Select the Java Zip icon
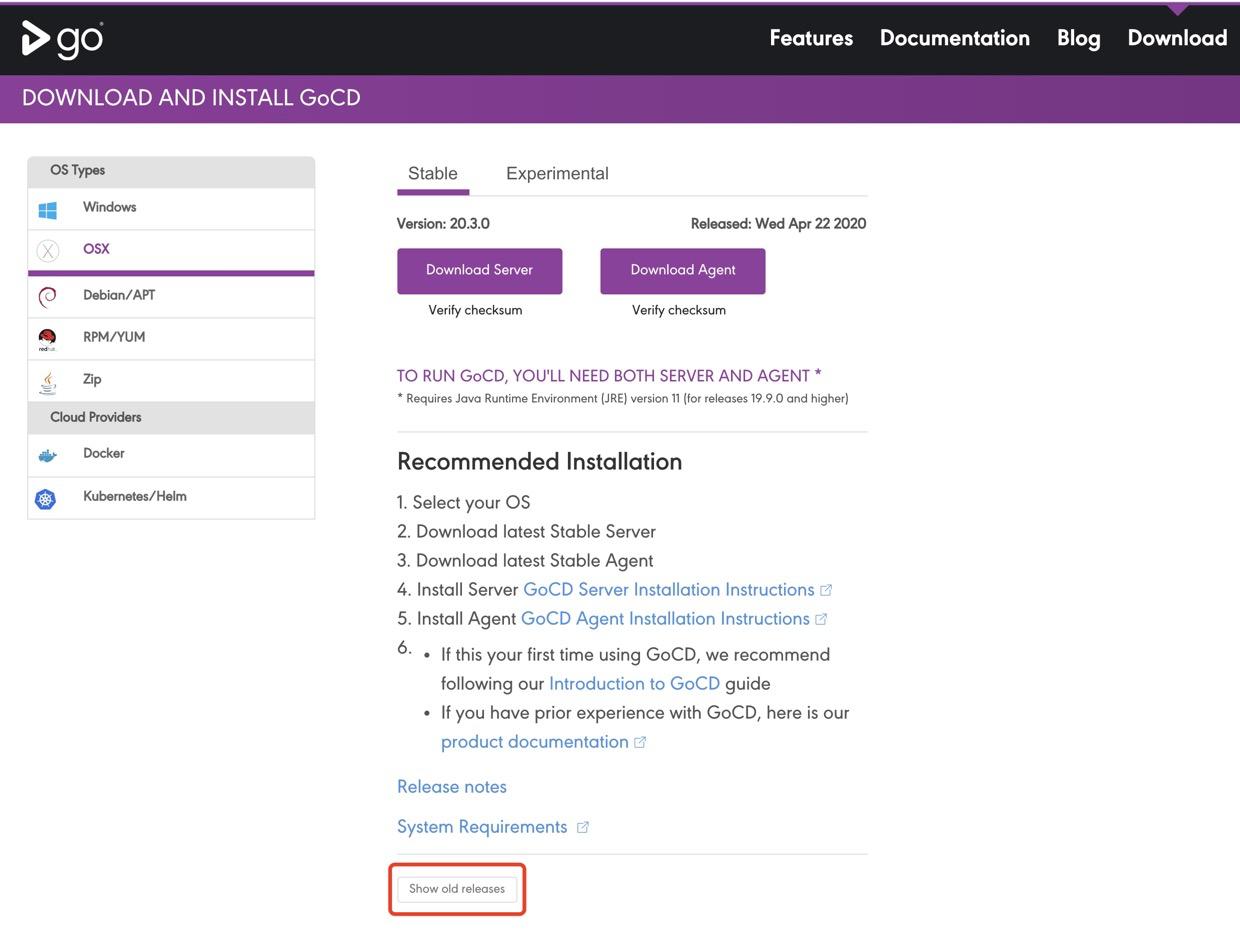This screenshot has height=935, width=1240. click(47, 381)
